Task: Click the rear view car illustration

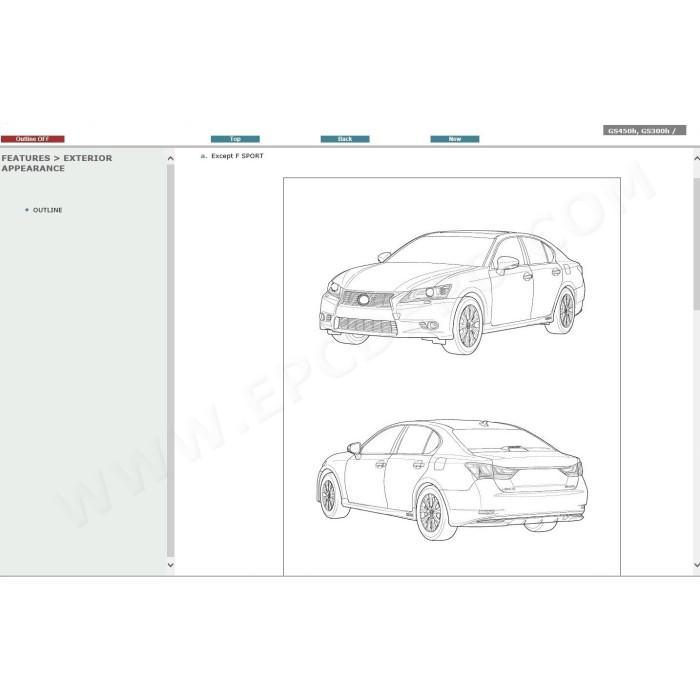Action: coord(452,480)
